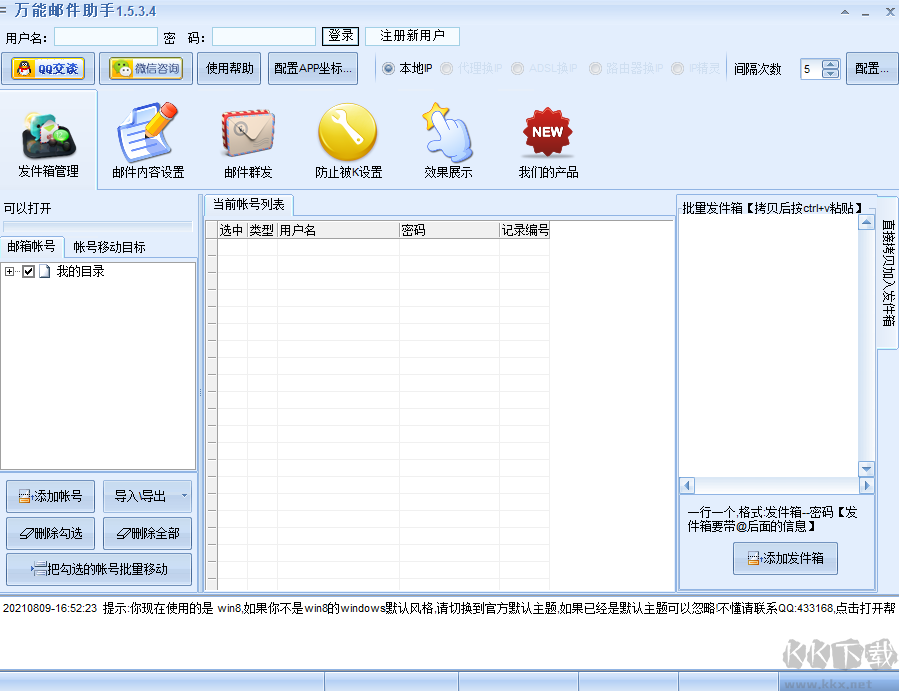The image size is (899, 691).
Task: Increase 间隔次数 with the up stepper
Action: click(x=831, y=63)
